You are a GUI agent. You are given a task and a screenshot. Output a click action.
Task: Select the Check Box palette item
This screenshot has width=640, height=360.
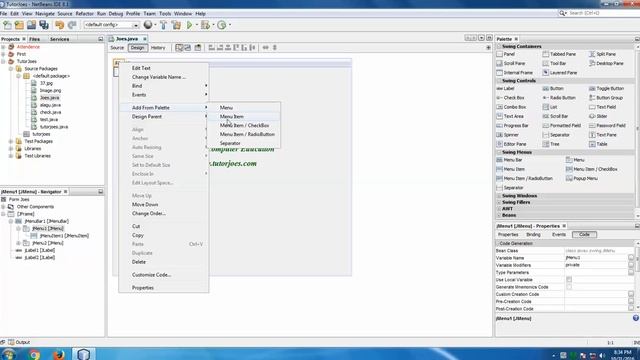[510, 98]
